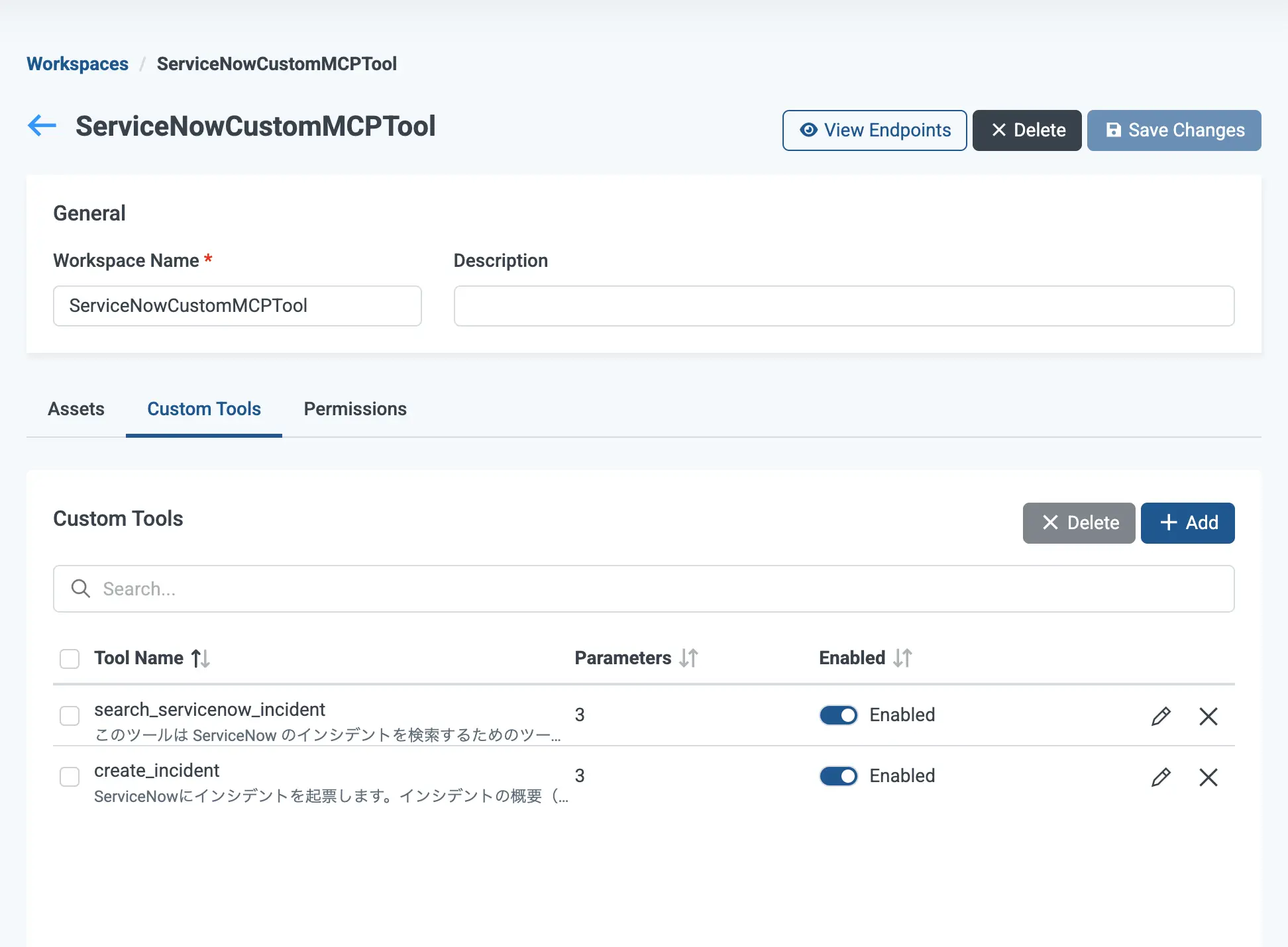
Task: Focus the custom tools Search field
Action: click(x=643, y=589)
